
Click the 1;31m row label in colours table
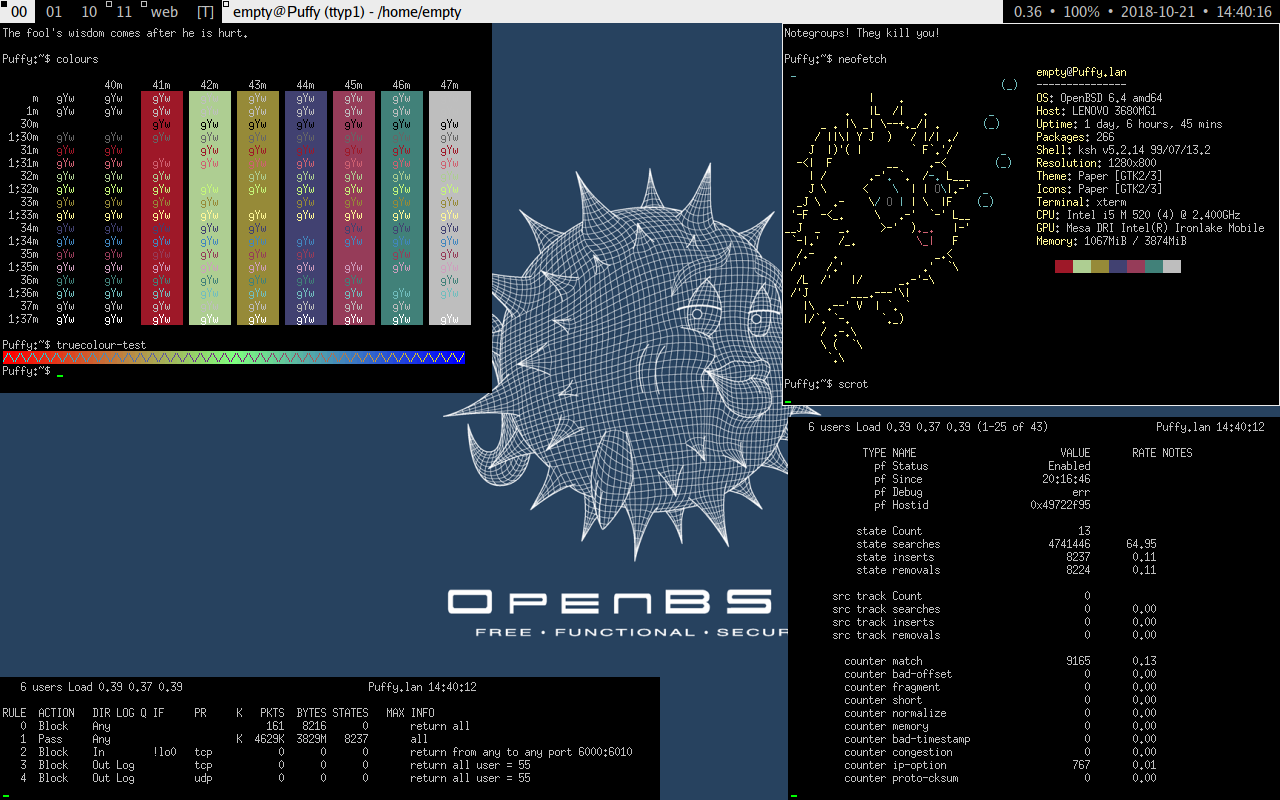(23, 163)
